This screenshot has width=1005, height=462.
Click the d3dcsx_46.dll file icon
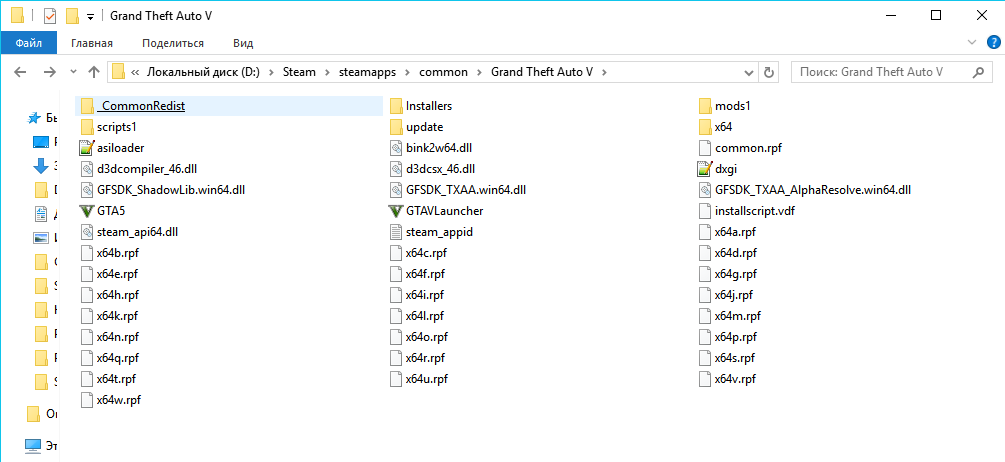[396, 169]
